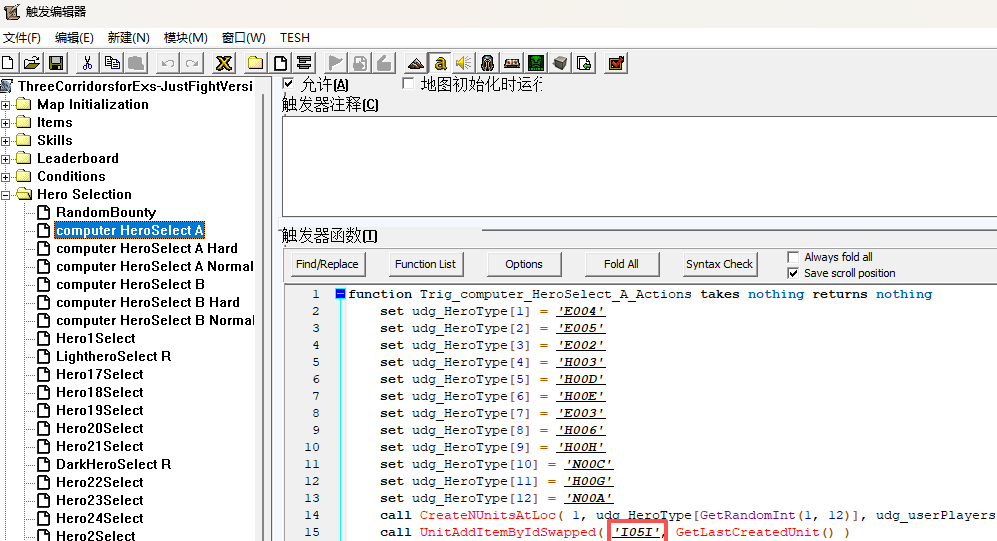Click the Test Map icon

616,63
